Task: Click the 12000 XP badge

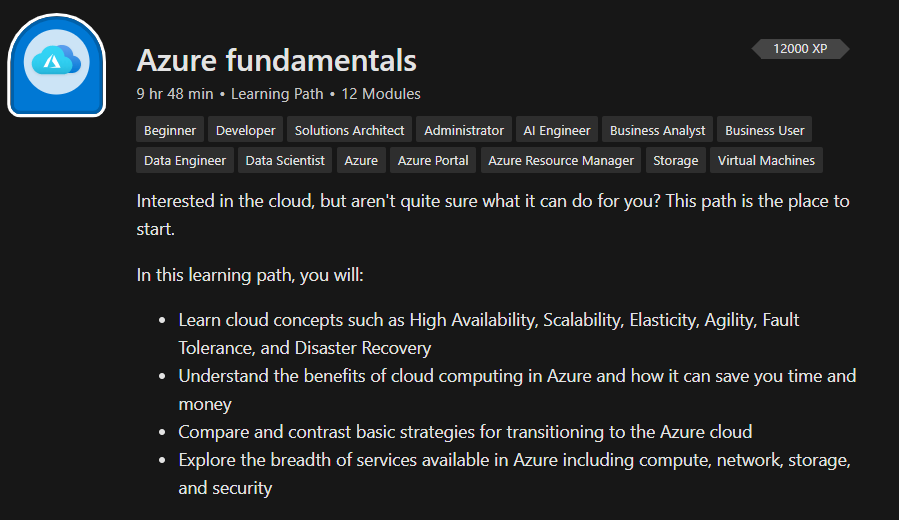Action: pyautogui.click(x=800, y=48)
